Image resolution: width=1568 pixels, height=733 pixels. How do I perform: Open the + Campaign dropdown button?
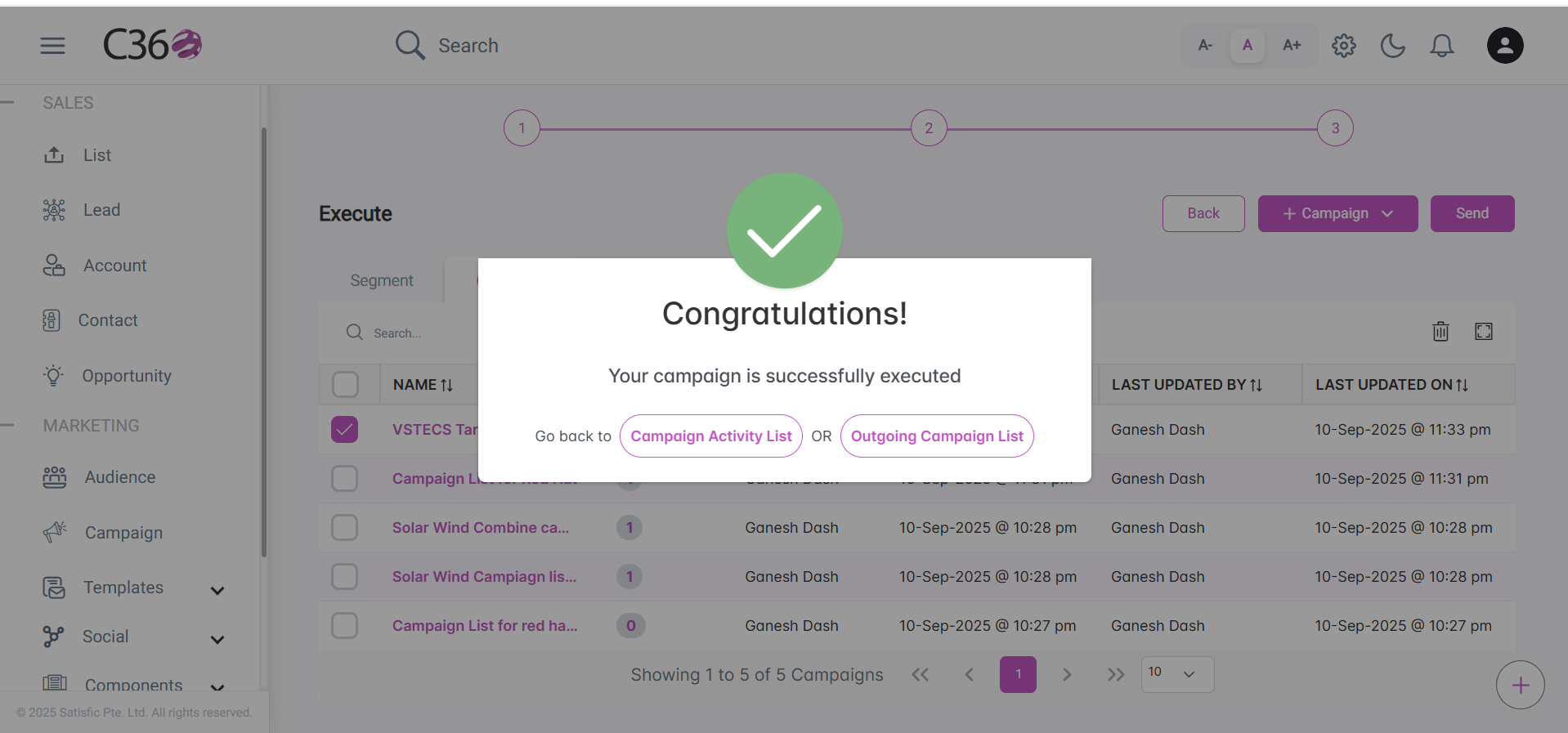pyautogui.click(x=1337, y=213)
